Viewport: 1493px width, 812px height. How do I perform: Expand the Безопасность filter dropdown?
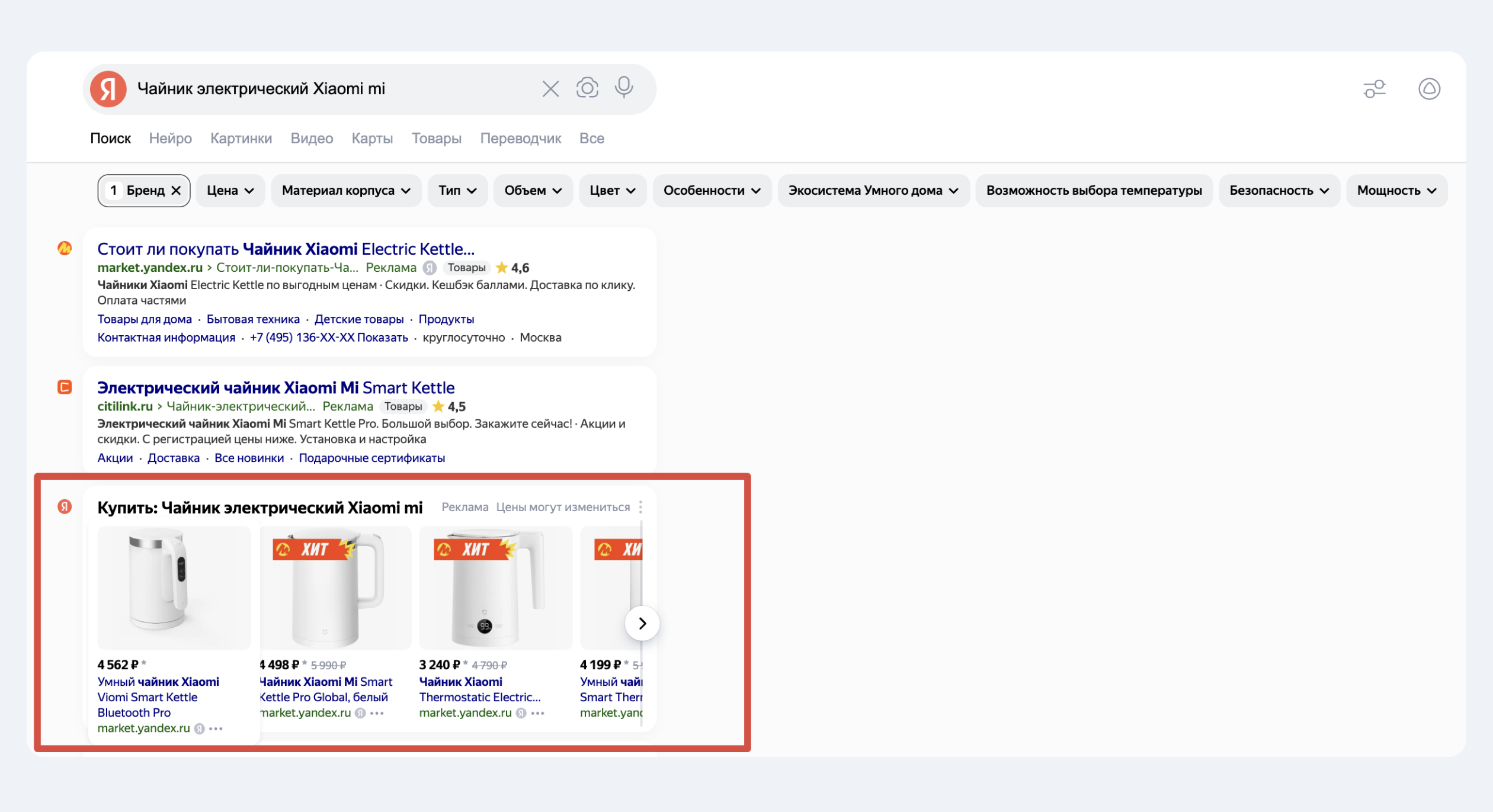(x=1279, y=191)
